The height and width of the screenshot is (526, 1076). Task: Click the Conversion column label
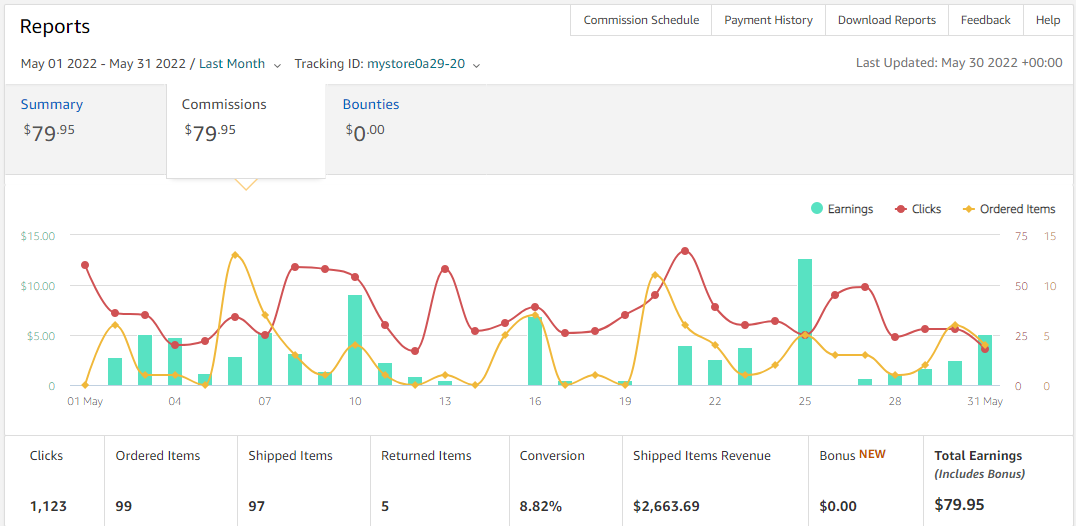(x=552, y=455)
